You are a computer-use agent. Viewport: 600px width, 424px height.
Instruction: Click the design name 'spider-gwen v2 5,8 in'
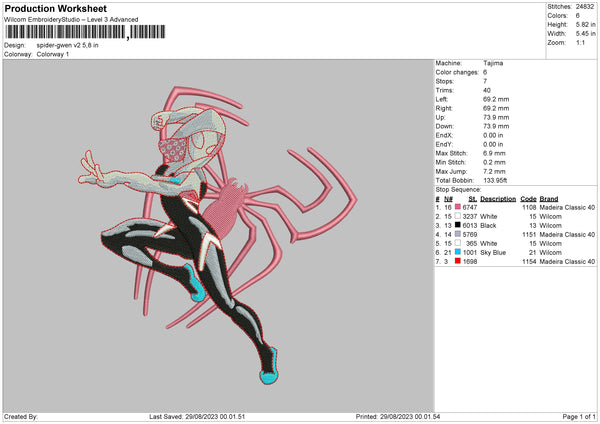coord(67,45)
